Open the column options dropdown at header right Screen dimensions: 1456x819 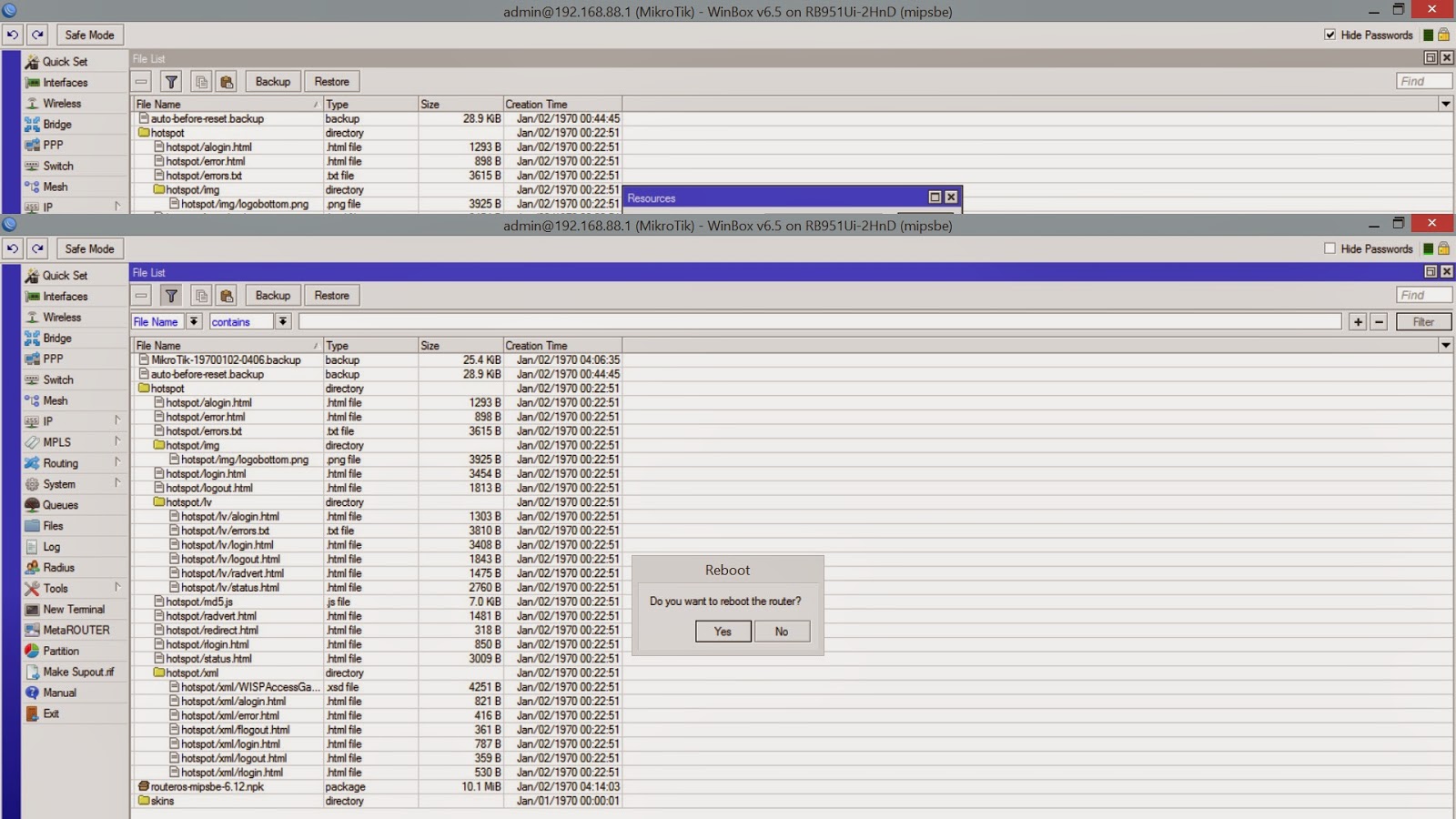point(1445,345)
